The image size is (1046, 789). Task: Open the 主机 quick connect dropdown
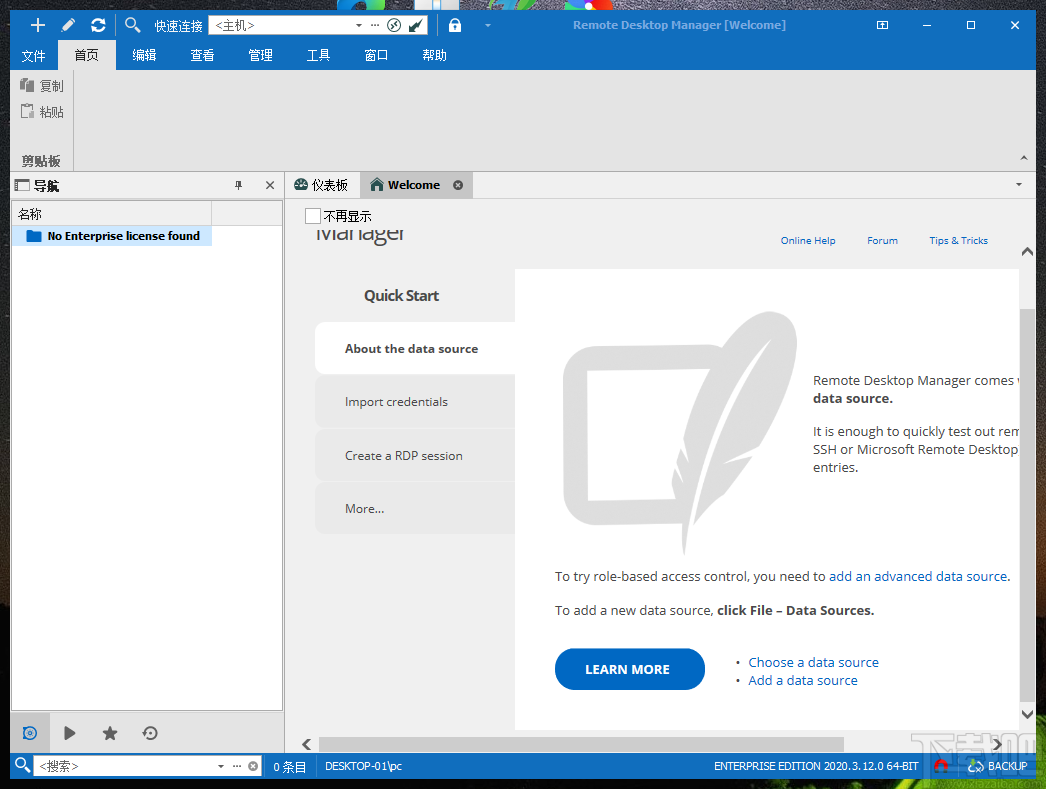[359, 25]
